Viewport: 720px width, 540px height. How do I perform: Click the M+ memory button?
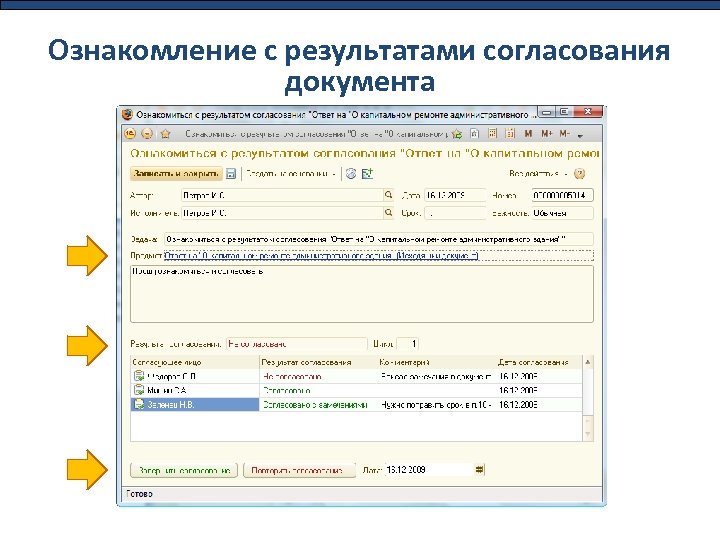546,134
